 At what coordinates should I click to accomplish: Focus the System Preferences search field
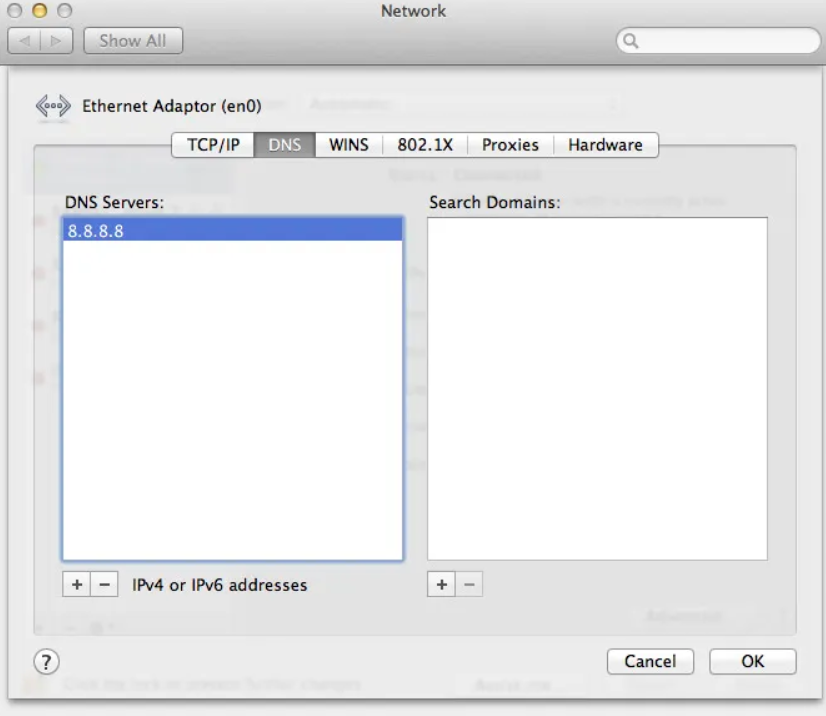[719, 41]
